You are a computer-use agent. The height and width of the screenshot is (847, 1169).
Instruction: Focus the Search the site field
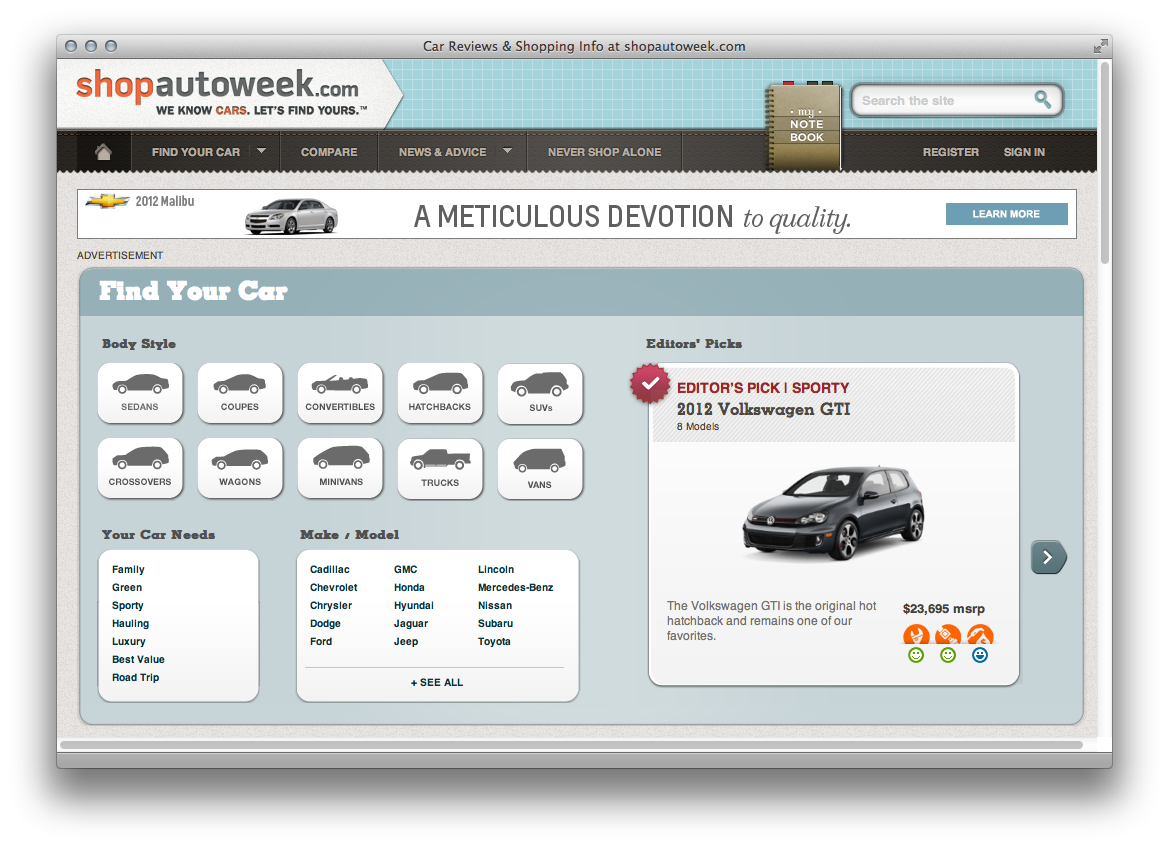pyautogui.click(x=957, y=100)
